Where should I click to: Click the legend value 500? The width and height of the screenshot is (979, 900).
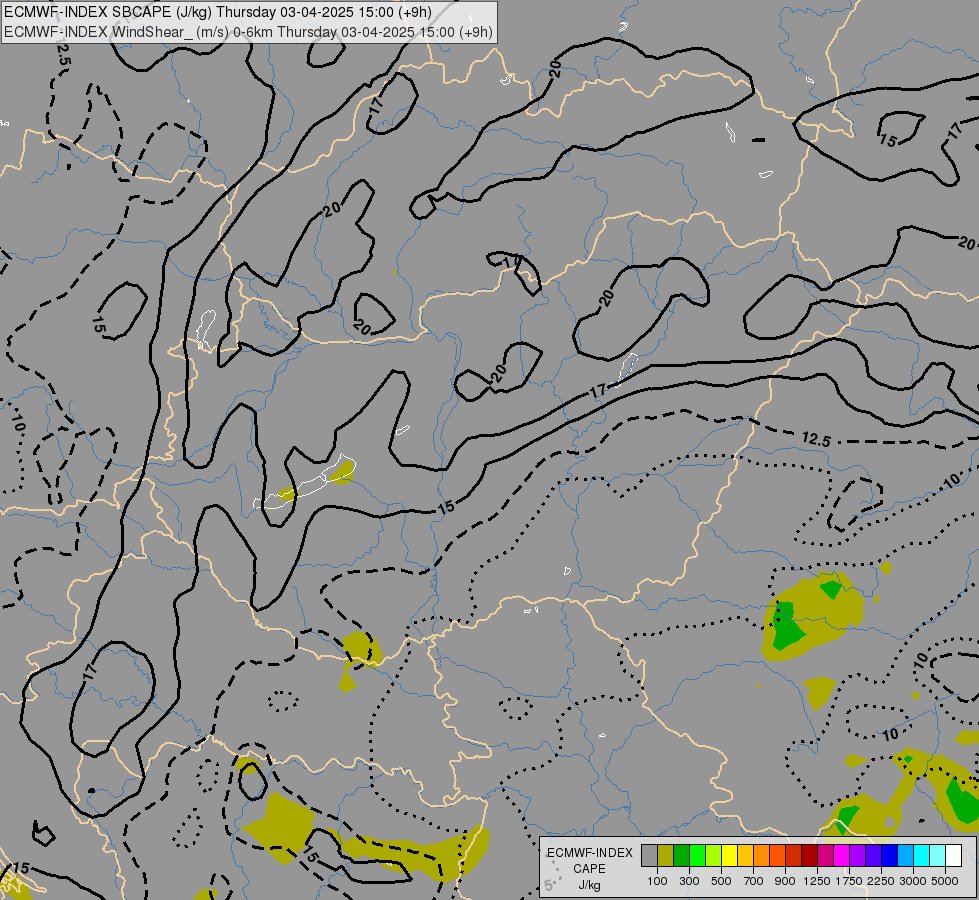[x=721, y=881]
